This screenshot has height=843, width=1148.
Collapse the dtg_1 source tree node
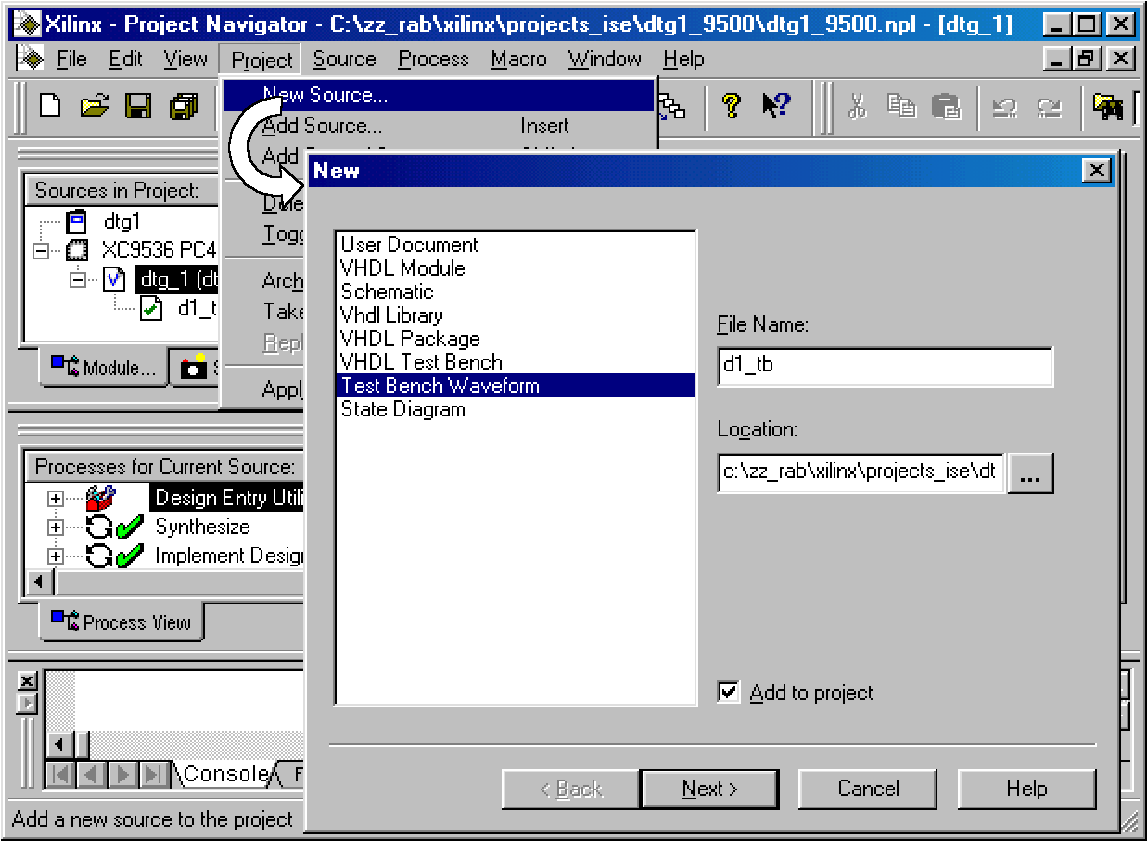pos(78,280)
